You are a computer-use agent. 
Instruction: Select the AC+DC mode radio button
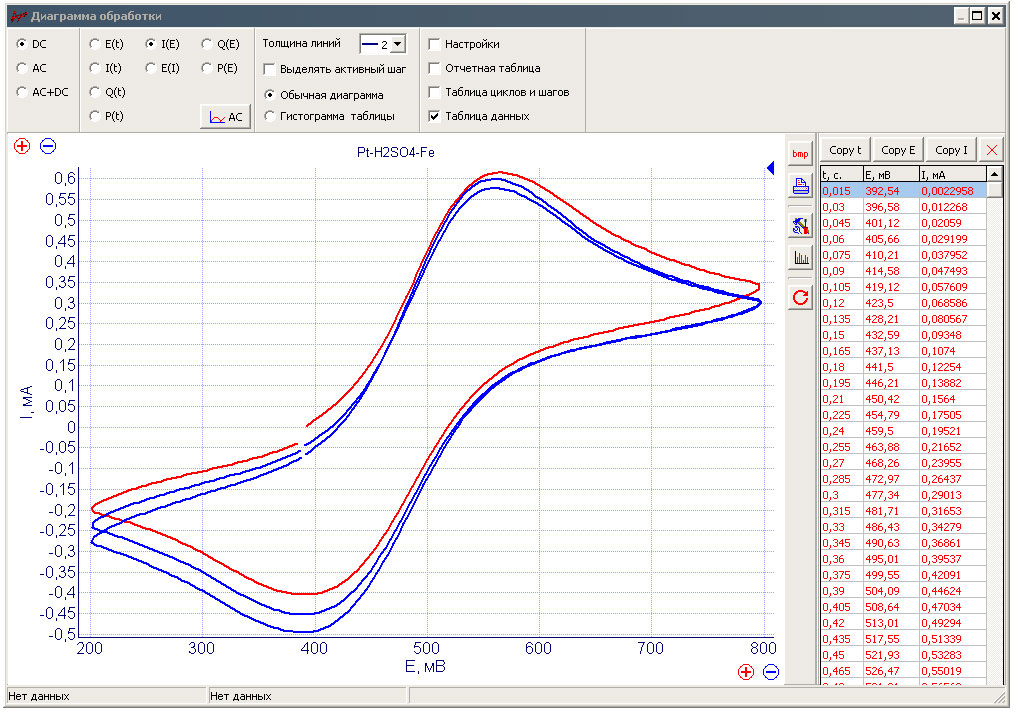point(22,92)
